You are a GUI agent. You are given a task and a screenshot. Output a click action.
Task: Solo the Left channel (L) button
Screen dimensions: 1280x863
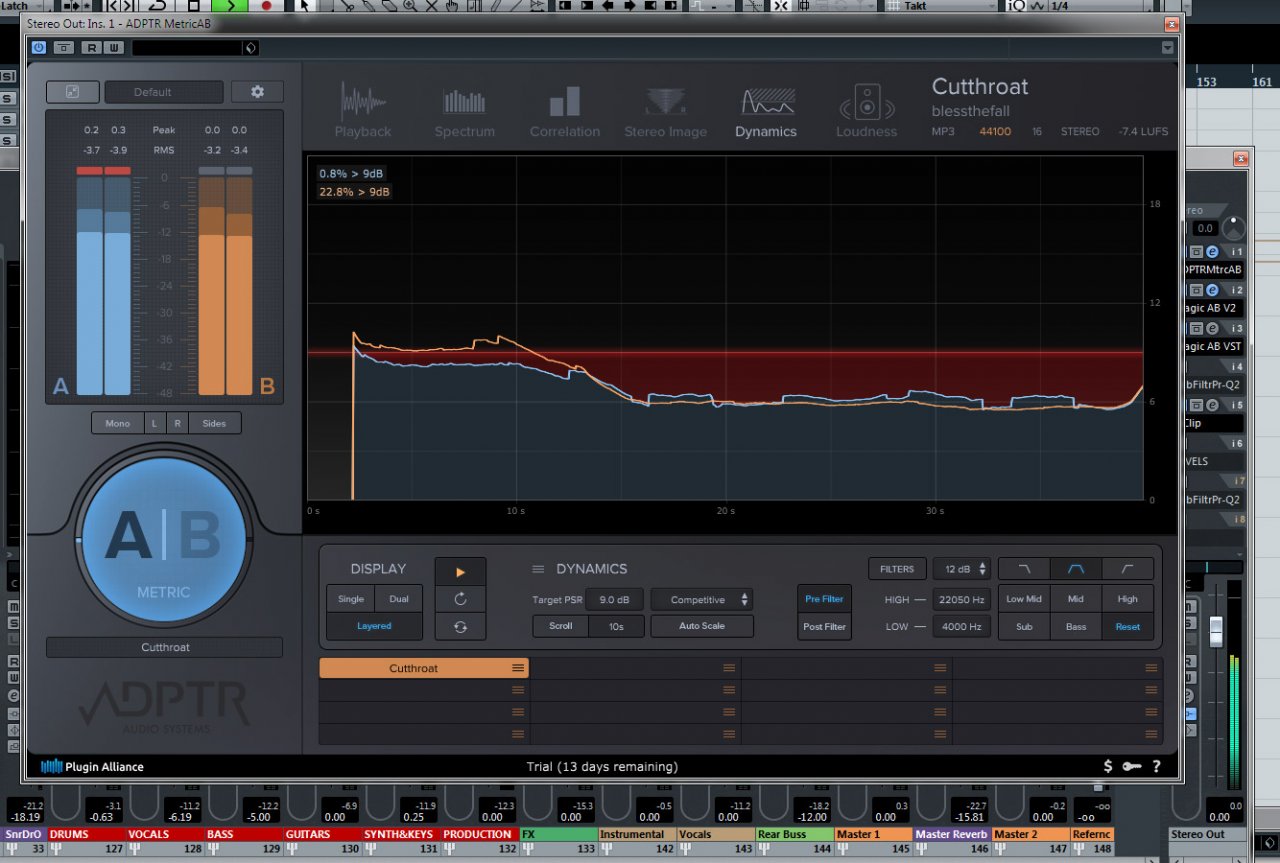[x=154, y=423]
